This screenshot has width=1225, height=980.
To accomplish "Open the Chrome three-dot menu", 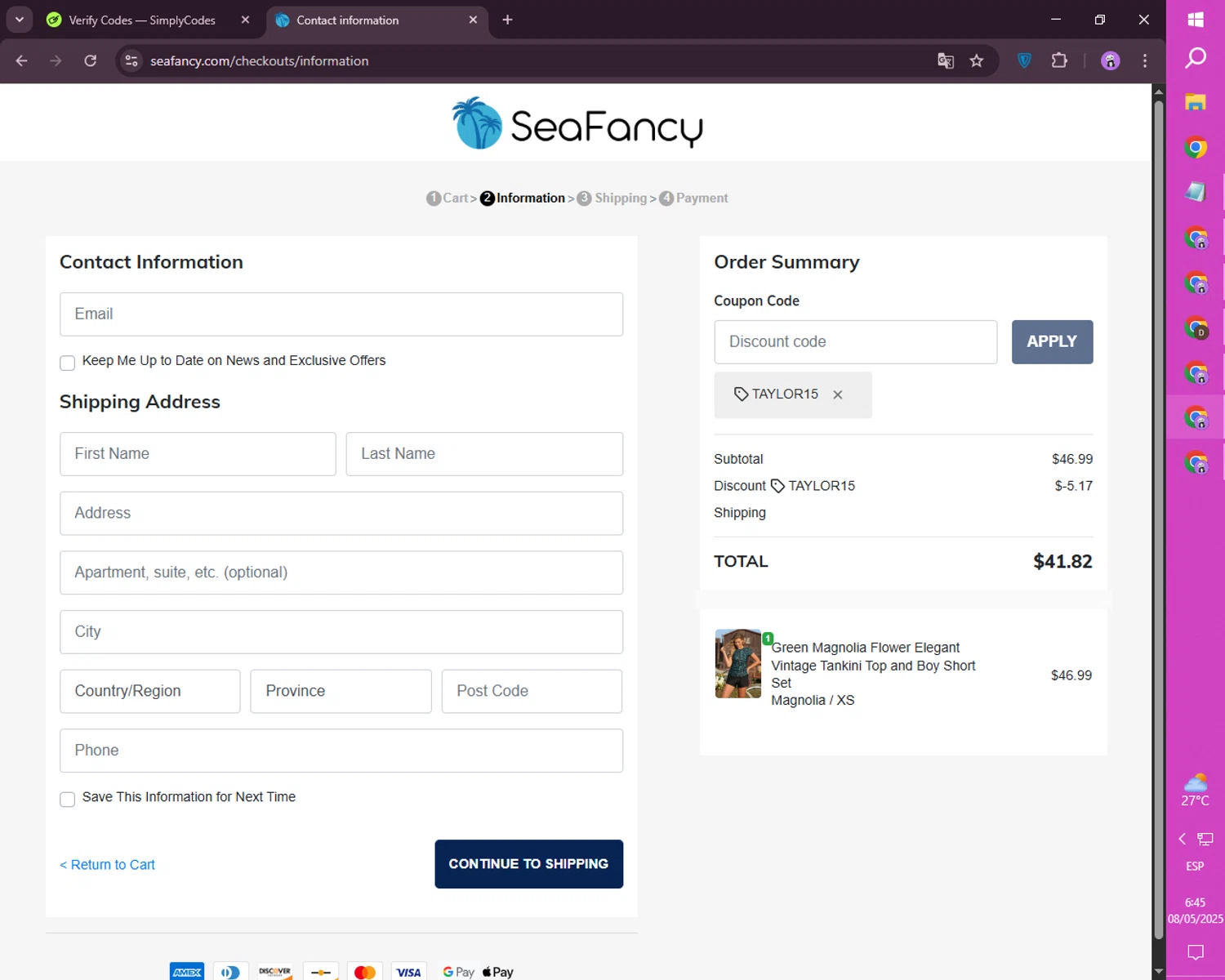I will [x=1145, y=60].
